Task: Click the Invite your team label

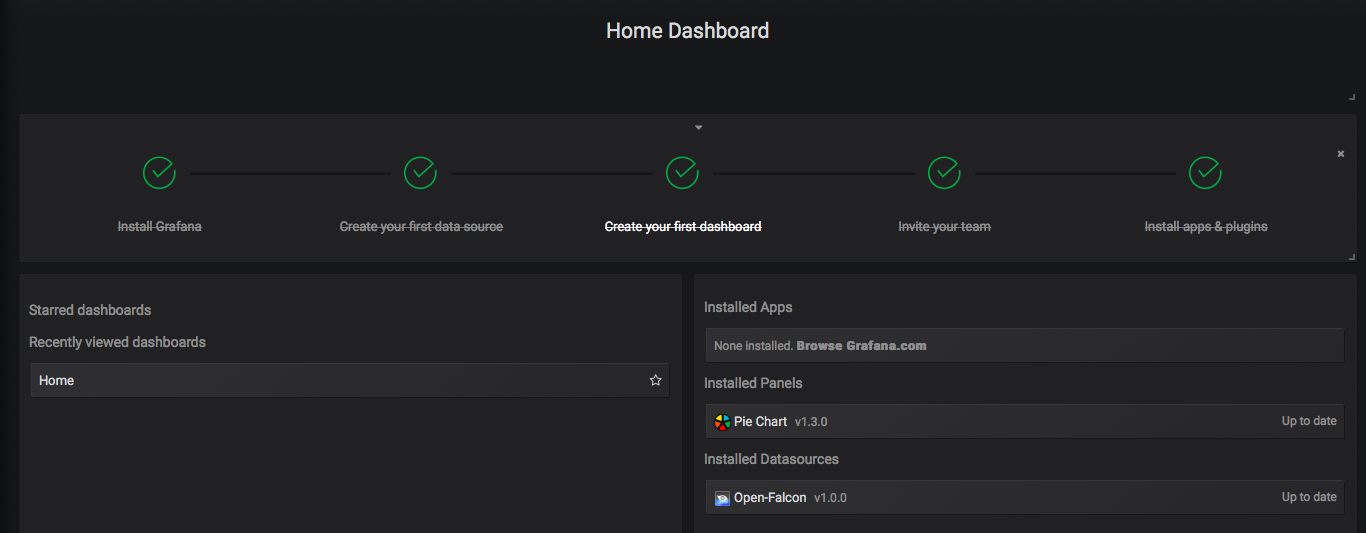Action: coord(944,227)
